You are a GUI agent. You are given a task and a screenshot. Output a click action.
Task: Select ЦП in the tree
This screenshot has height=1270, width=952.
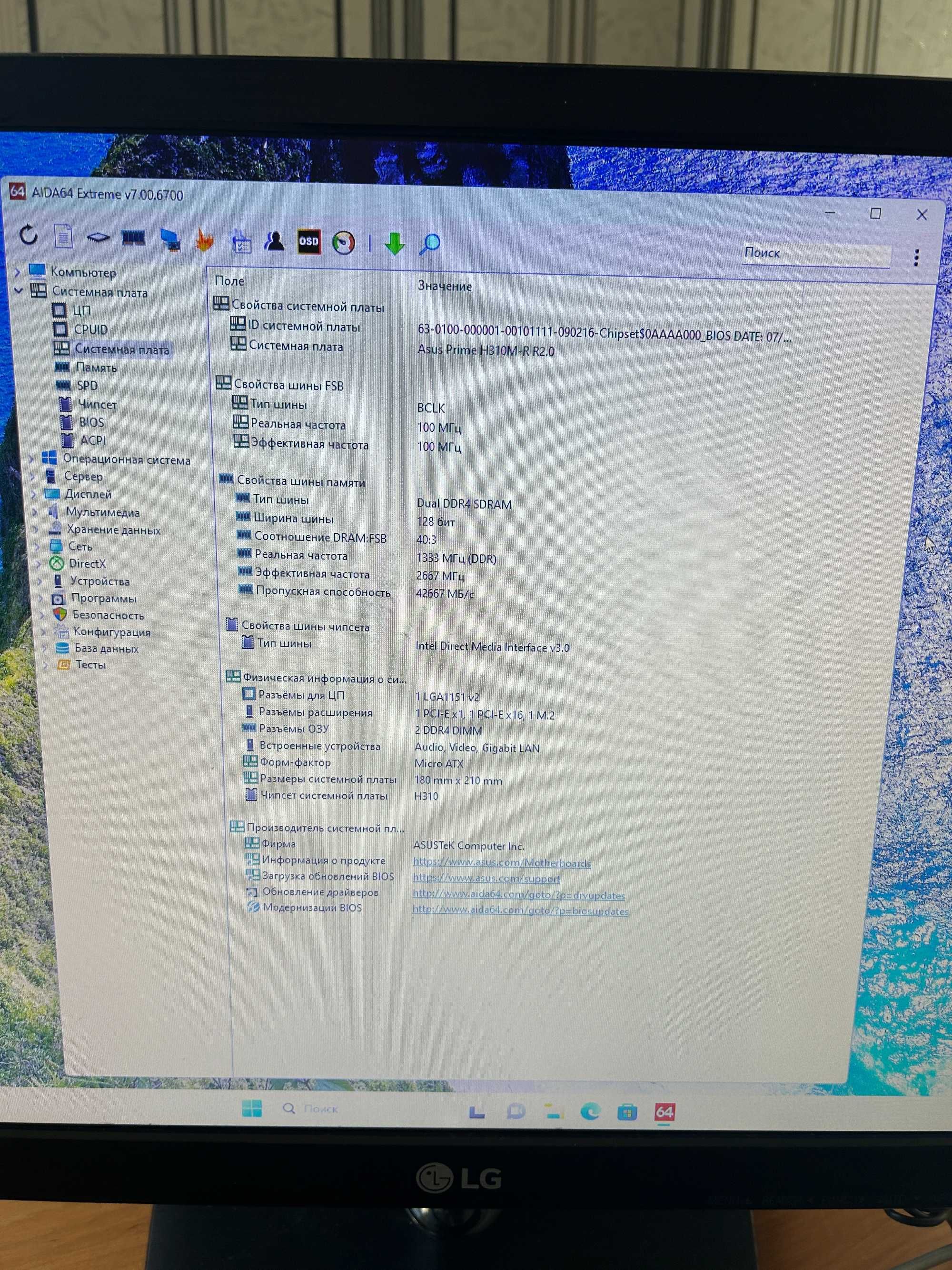pyautogui.click(x=81, y=310)
